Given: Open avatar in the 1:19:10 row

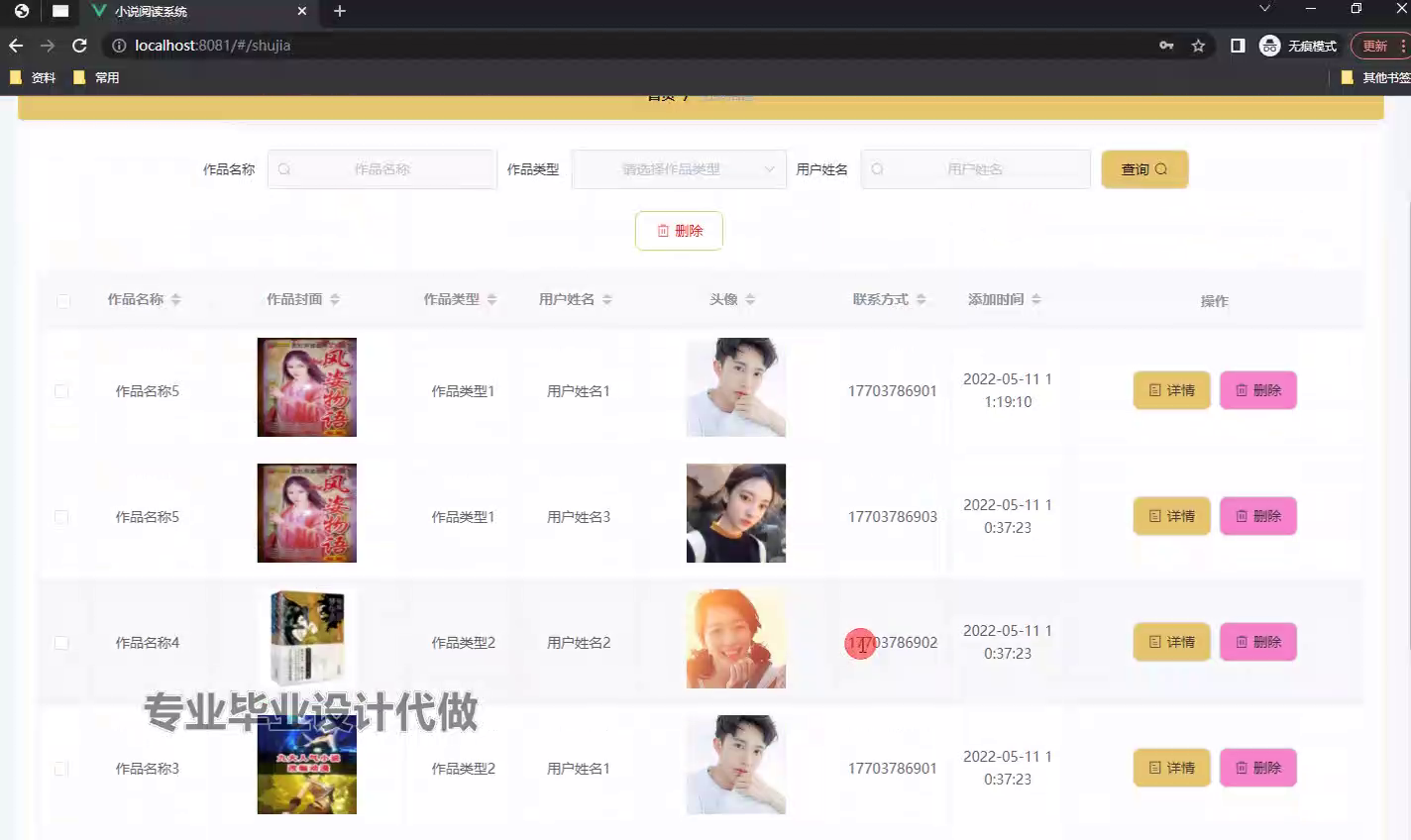Looking at the screenshot, I should [736, 387].
